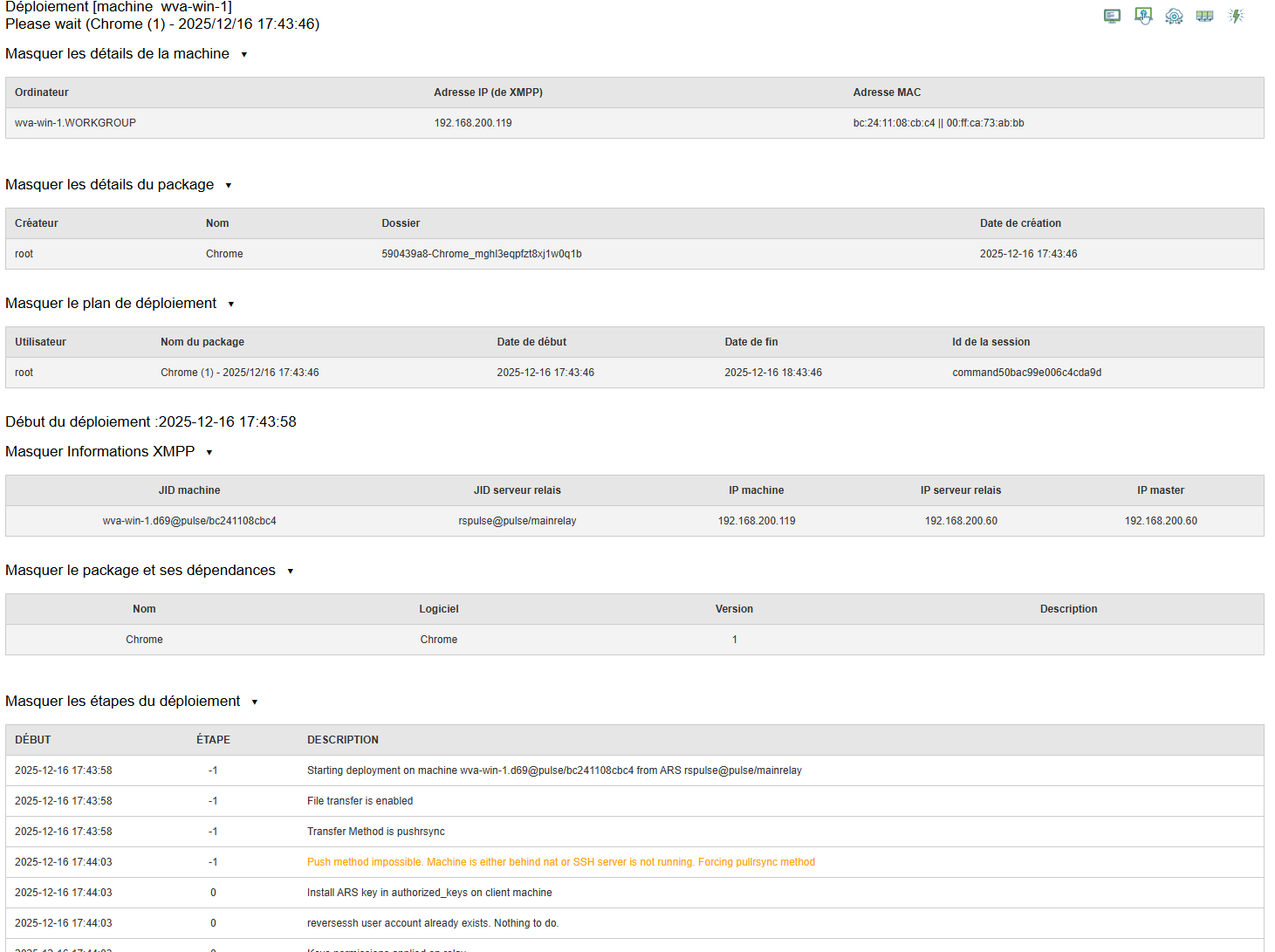Click 'Masquer les détails de la machine' heading

coord(117,54)
